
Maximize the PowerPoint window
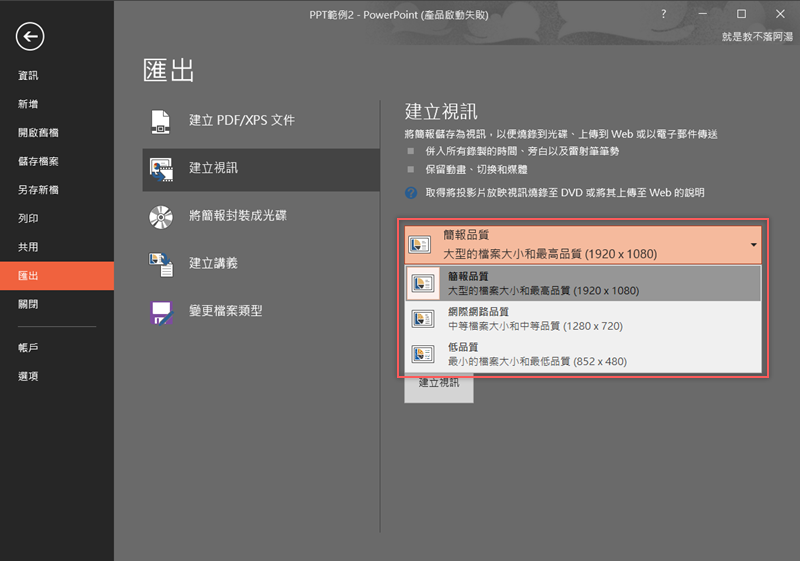pyautogui.click(x=741, y=14)
